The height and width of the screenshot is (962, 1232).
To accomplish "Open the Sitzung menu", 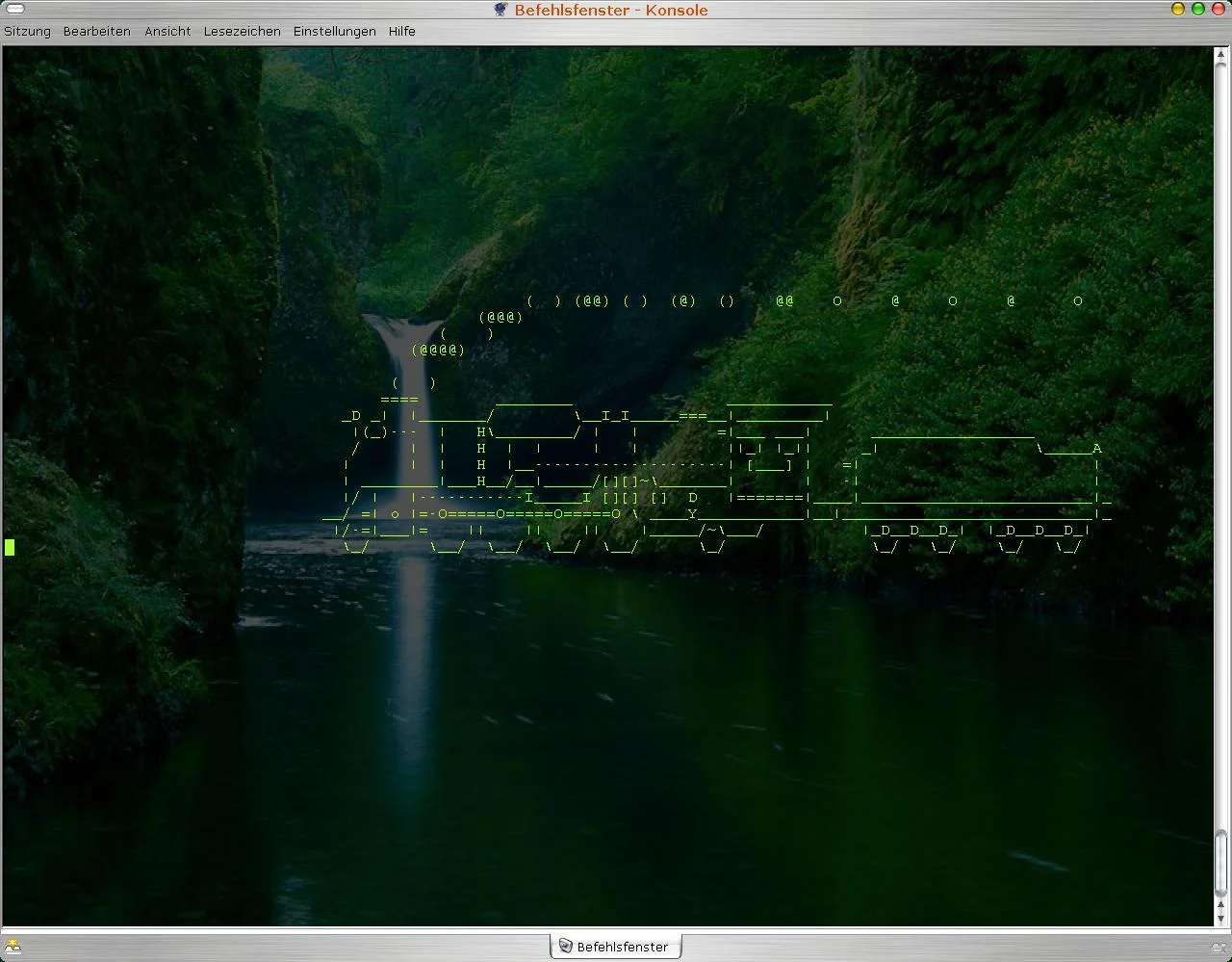I will click(27, 31).
